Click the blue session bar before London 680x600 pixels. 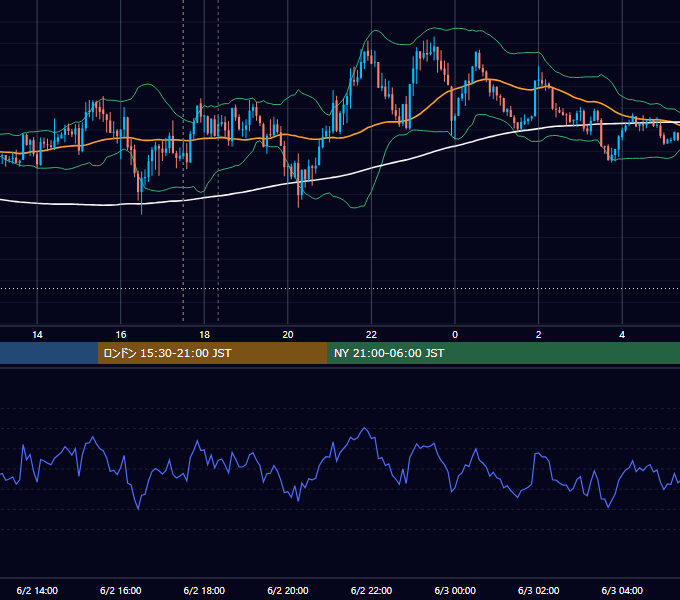click(x=49, y=353)
